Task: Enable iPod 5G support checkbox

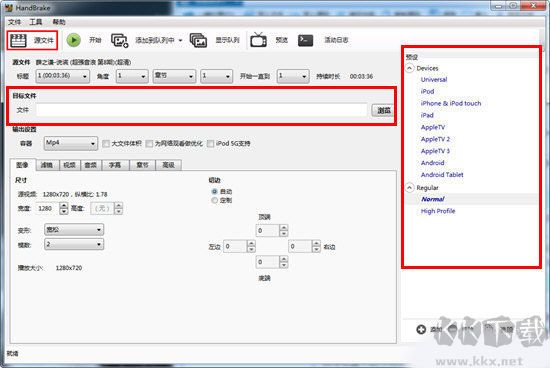Action: pos(210,143)
